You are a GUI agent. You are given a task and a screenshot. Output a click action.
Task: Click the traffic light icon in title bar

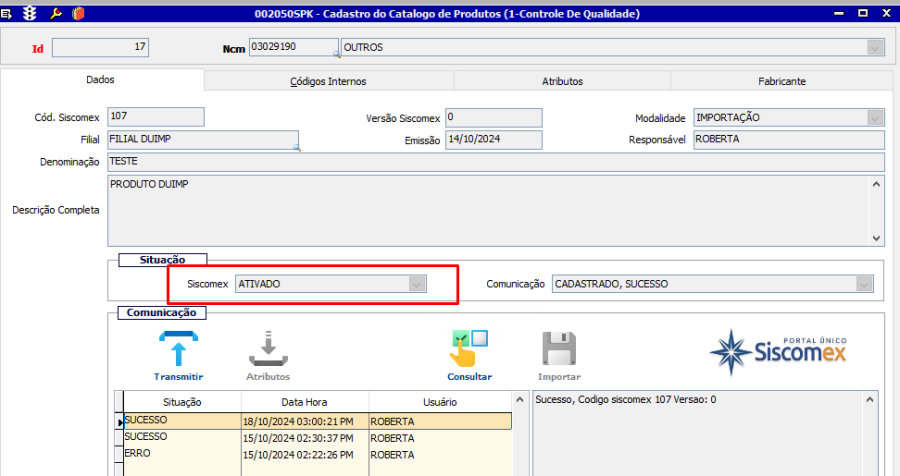(x=30, y=13)
